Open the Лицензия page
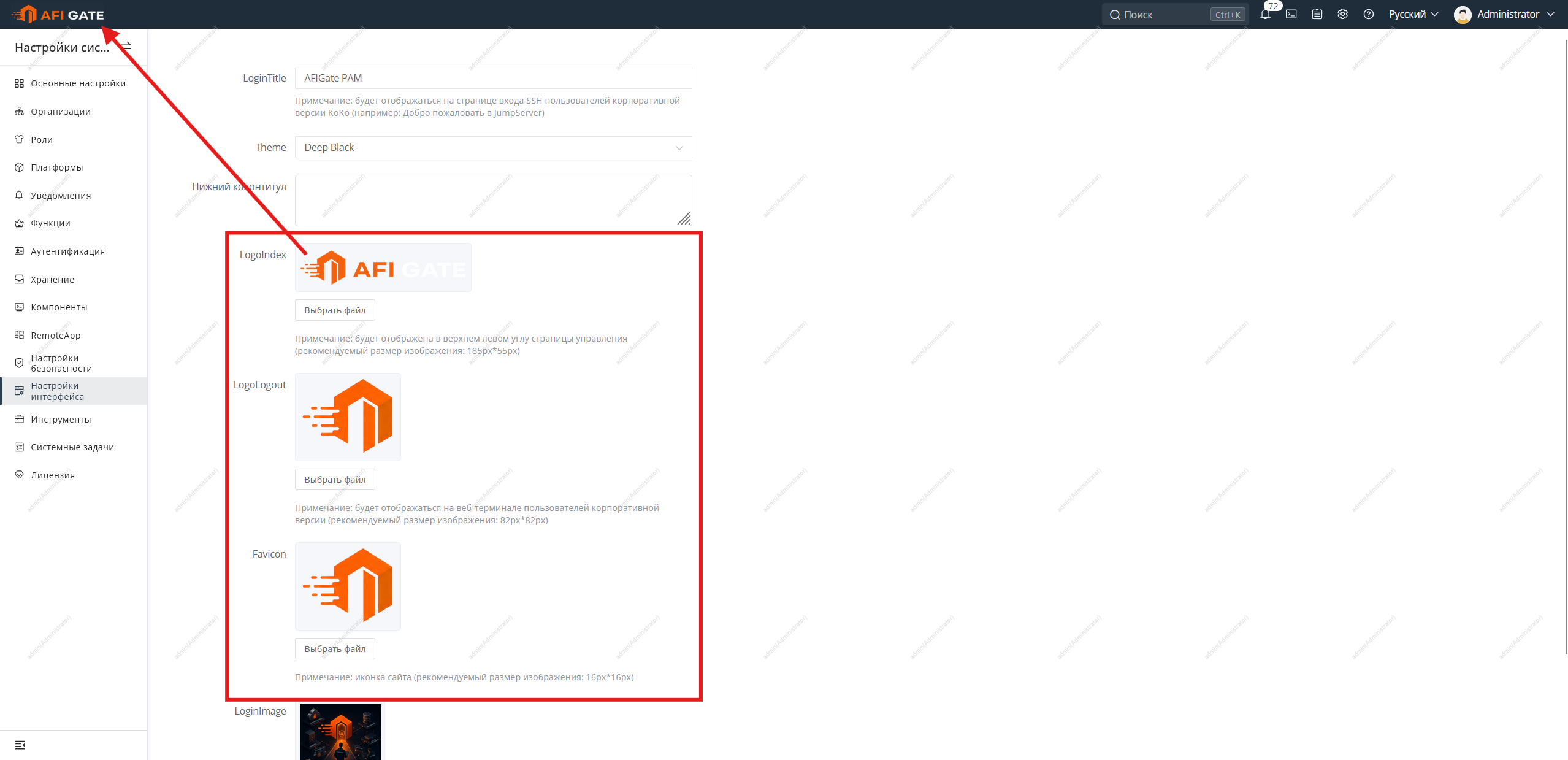Image resolution: width=1568 pixels, height=760 pixels. [x=74, y=475]
